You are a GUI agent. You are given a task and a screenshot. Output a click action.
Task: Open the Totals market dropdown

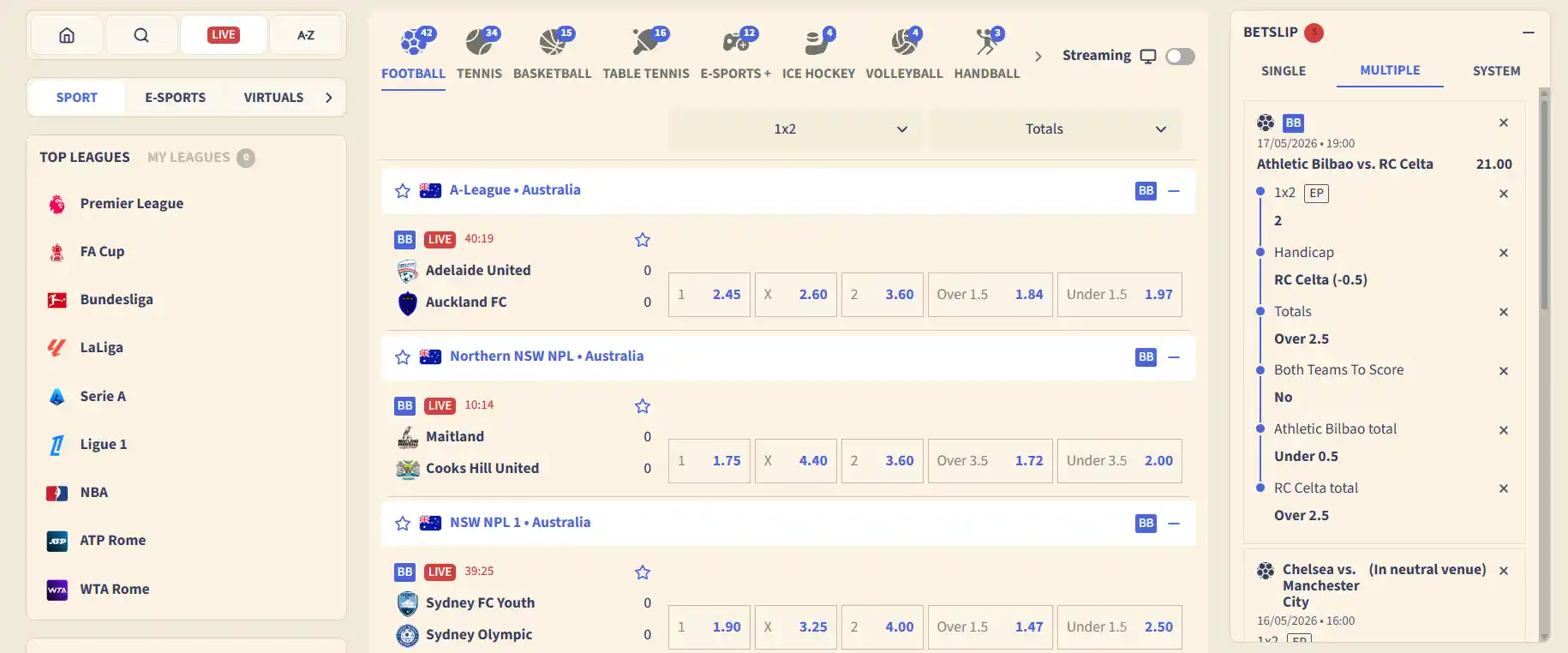(1056, 129)
